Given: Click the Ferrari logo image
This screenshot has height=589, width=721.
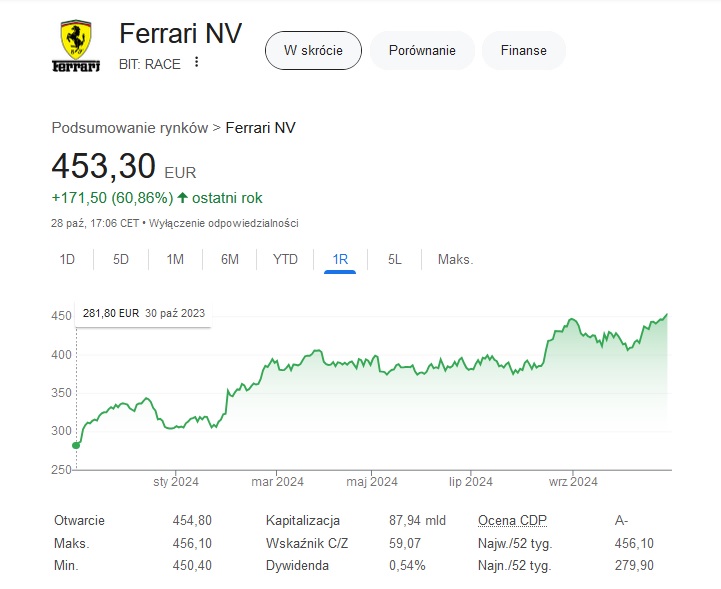Looking at the screenshot, I should pos(76,46).
